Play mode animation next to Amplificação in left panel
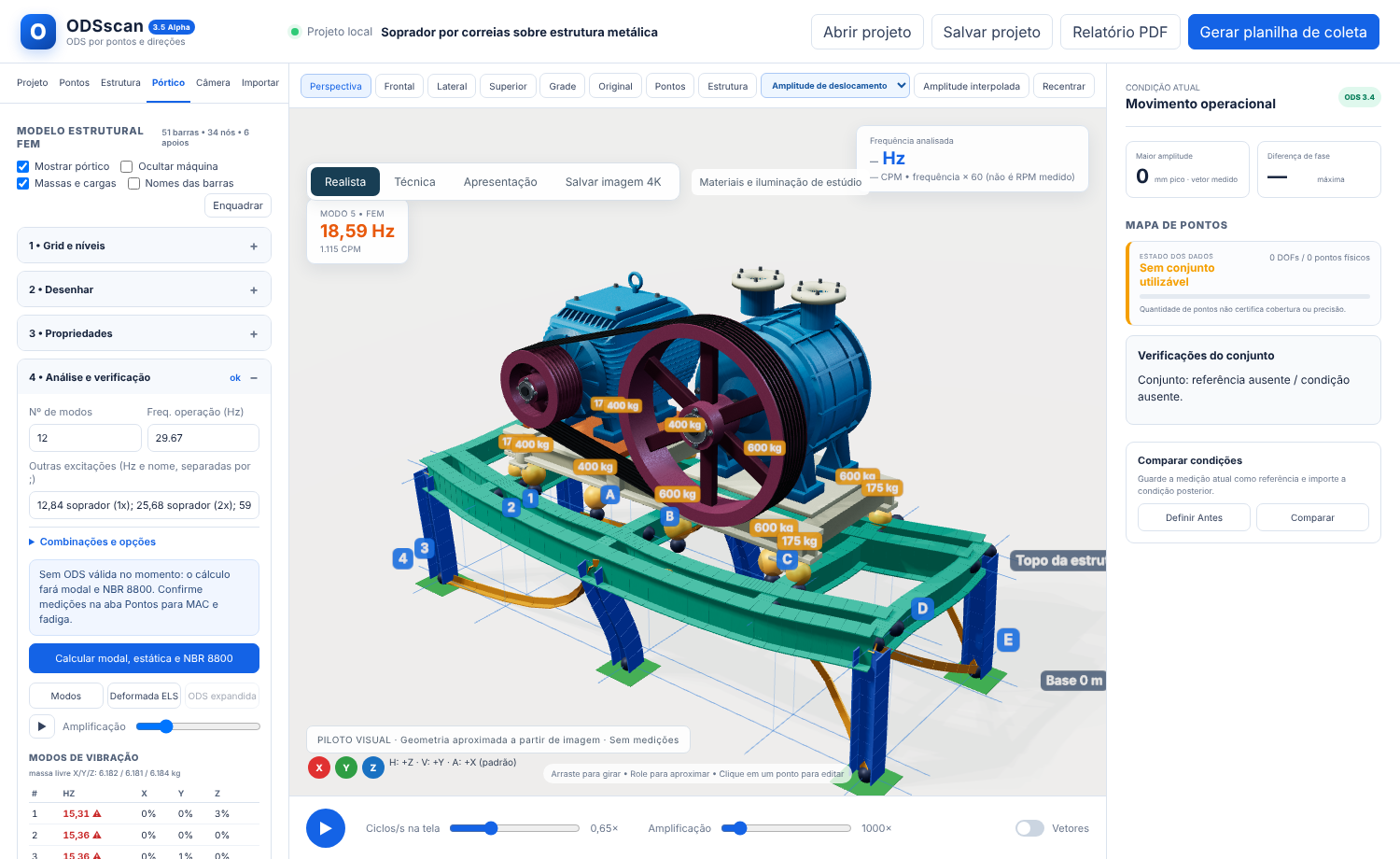Image resolution: width=1400 pixels, height=859 pixels. [42, 726]
